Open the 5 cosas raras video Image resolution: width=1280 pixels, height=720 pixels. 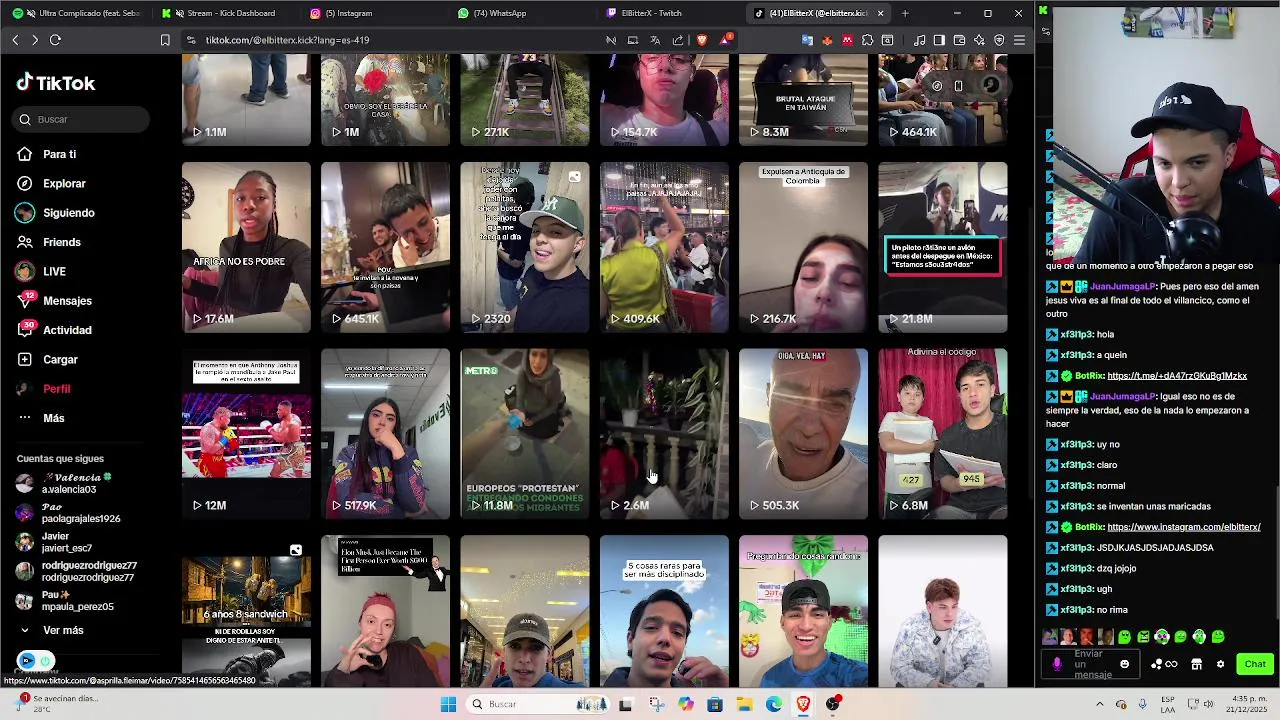(664, 611)
